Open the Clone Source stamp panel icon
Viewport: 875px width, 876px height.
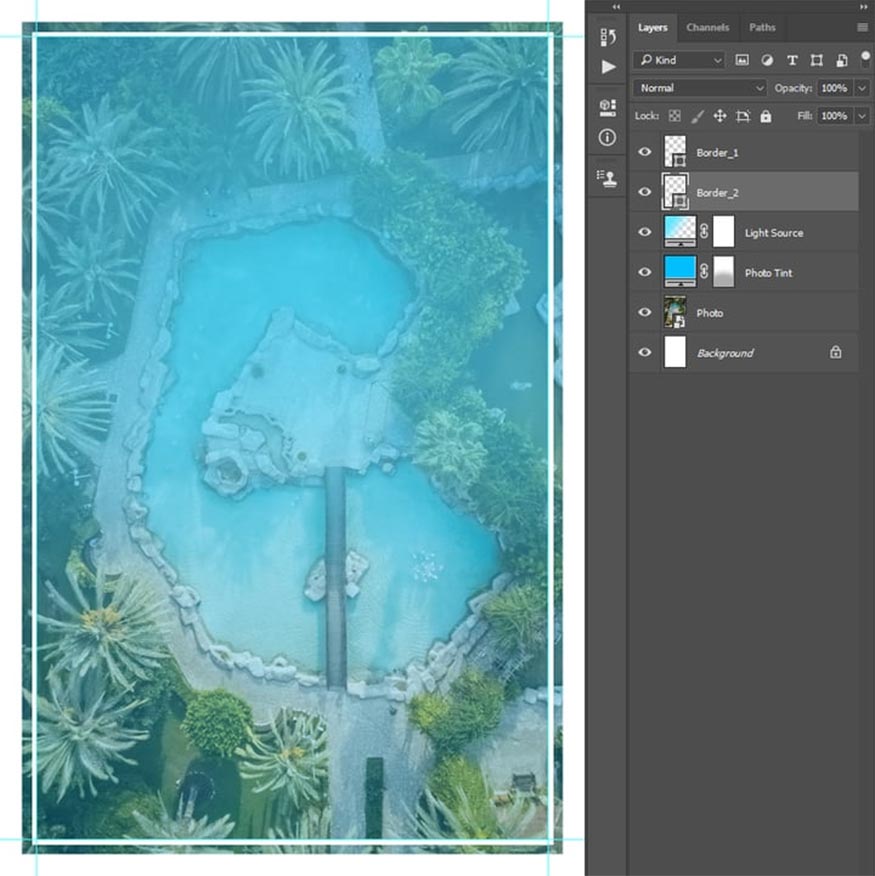(x=607, y=179)
